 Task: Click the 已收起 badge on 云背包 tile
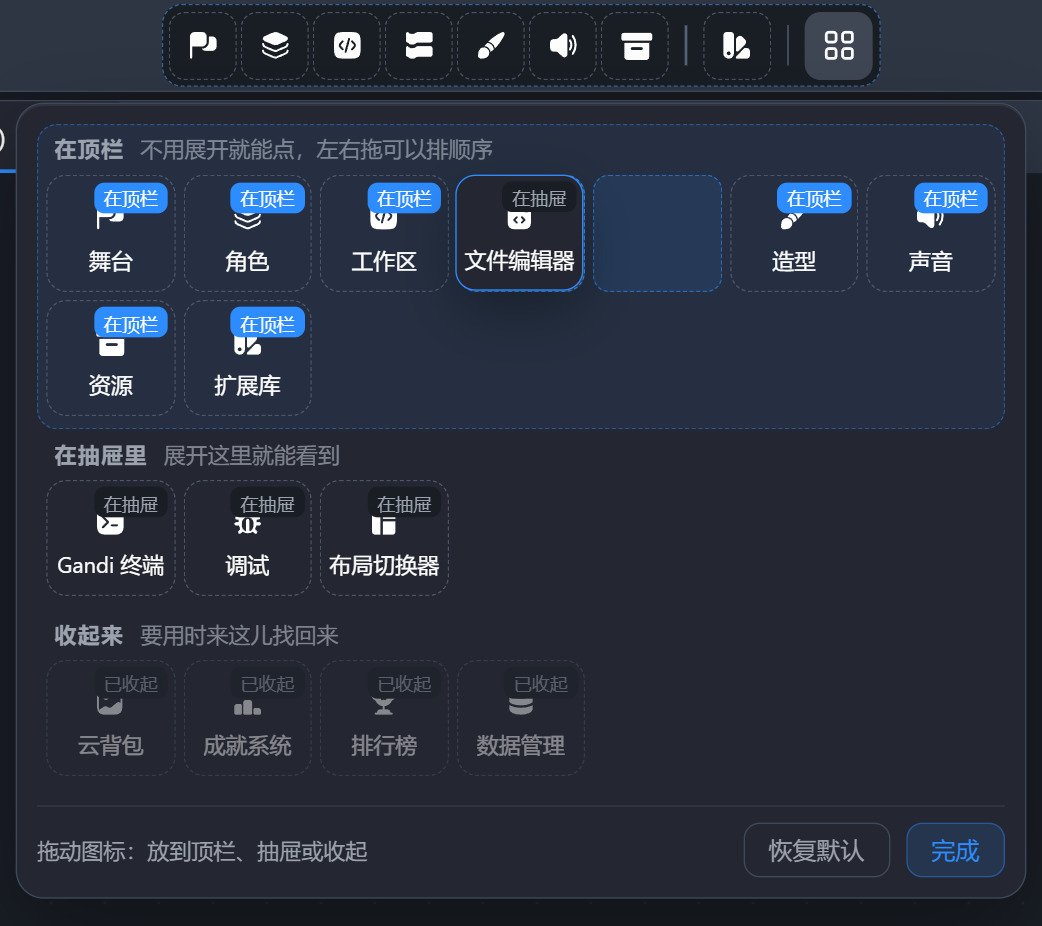(130, 683)
